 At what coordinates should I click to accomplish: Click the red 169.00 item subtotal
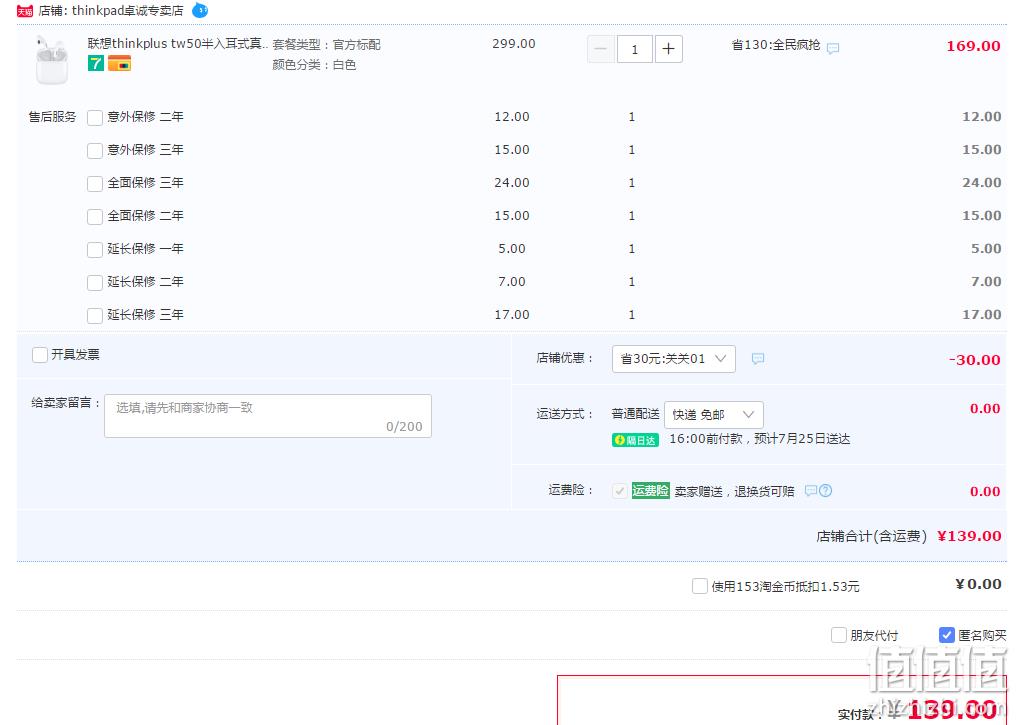(x=973, y=46)
